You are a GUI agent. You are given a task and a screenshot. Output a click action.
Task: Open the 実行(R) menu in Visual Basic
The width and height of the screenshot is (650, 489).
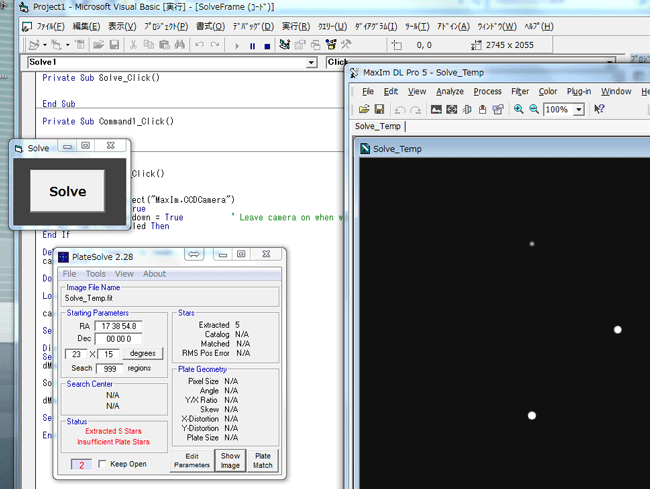pyautogui.click(x=296, y=27)
